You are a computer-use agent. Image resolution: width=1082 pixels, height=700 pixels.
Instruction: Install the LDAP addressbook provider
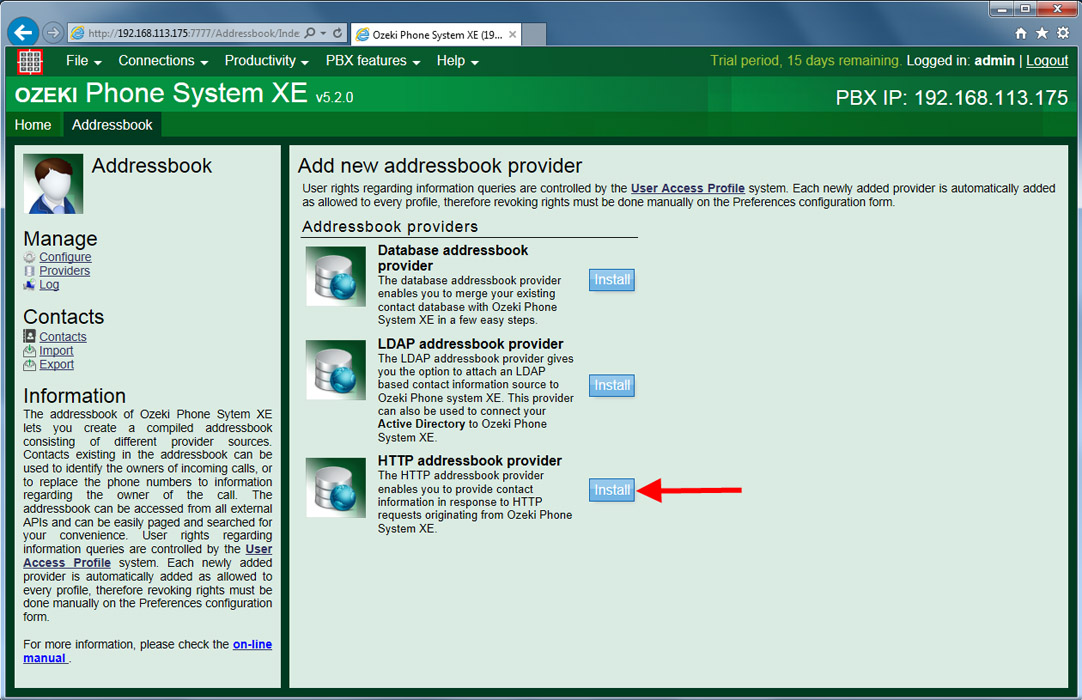pos(611,385)
